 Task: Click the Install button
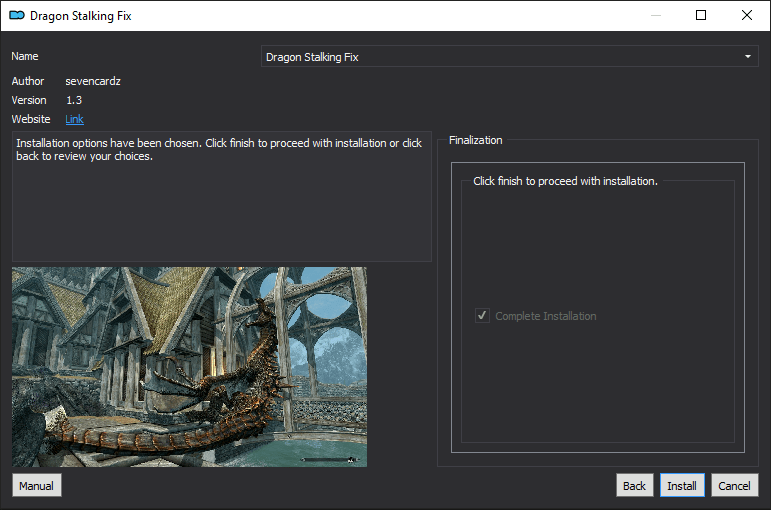tap(682, 485)
